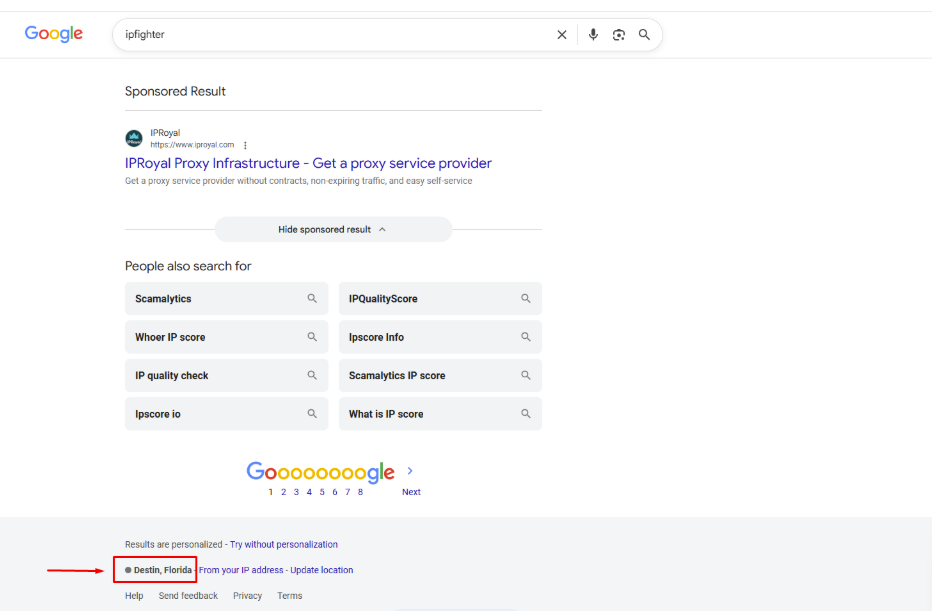Go to results page 4
The height and width of the screenshot is (611, 932).
(x=309, y=492)
